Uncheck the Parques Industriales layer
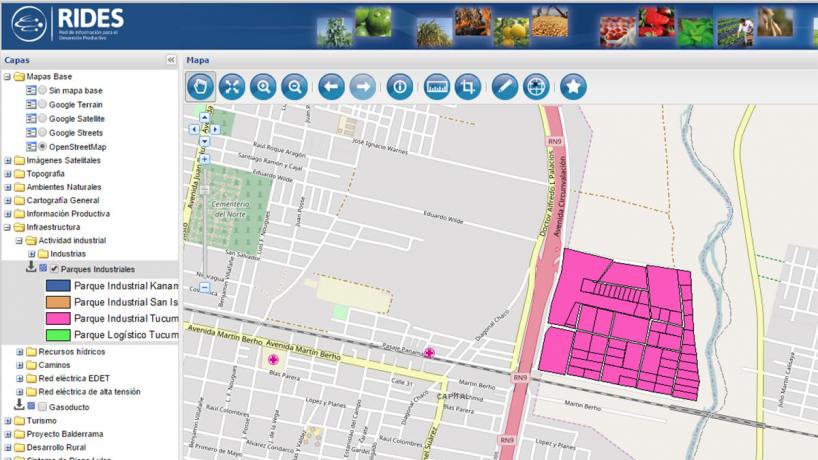Image resolution: width=818 pixels, height=460 pixels. (x=54, y=269)
